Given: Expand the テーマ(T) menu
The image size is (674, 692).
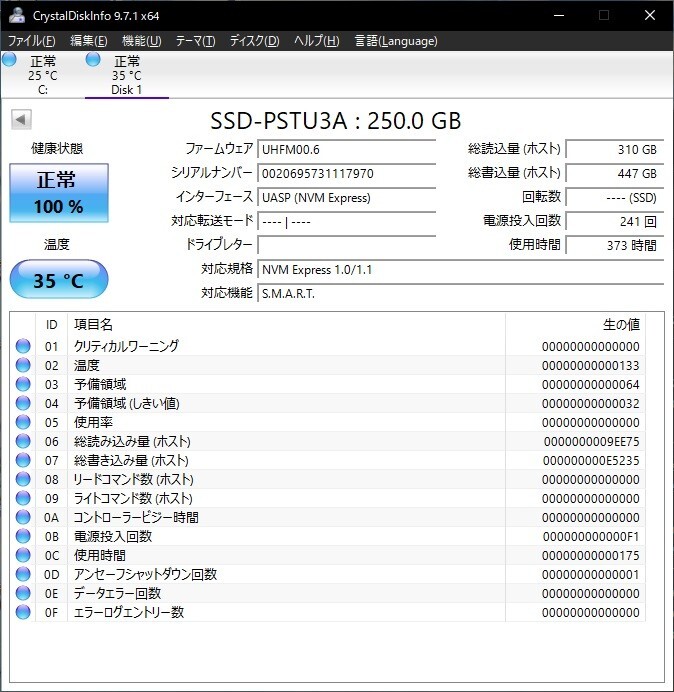Looking at the screenshot, I should pos(195,41).
